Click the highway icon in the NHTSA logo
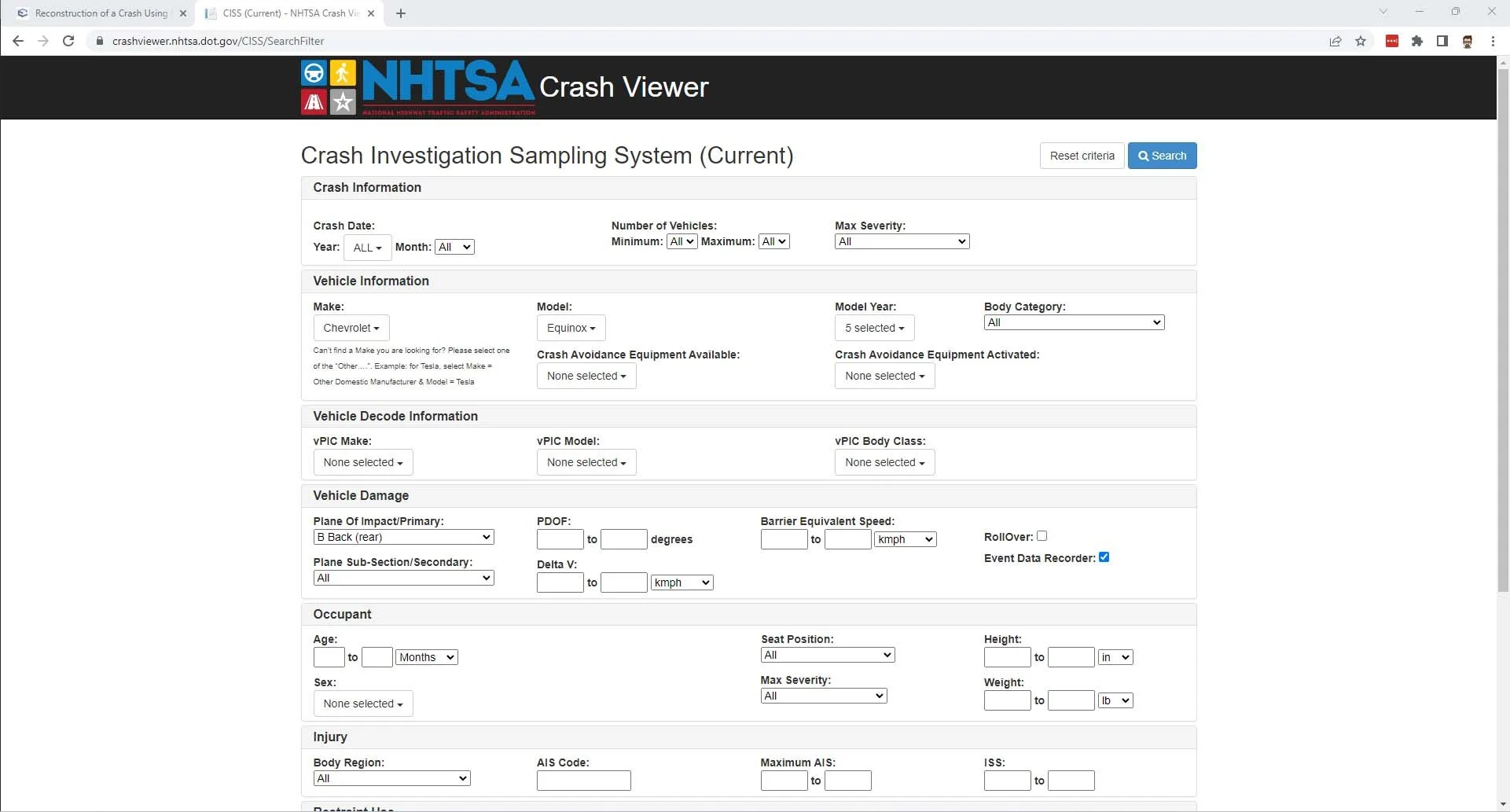 click(x=314, y=102)
